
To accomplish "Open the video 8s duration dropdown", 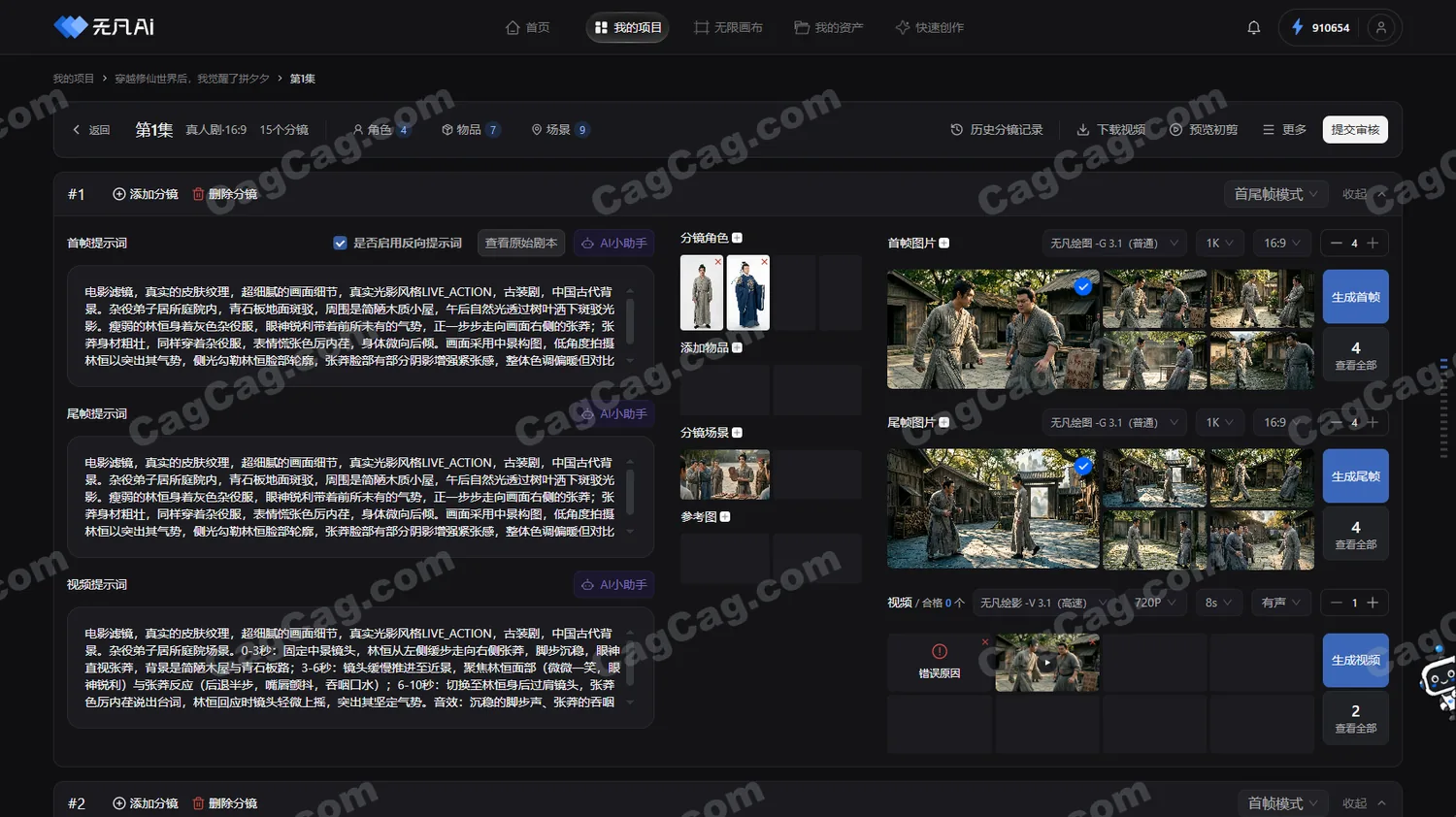I will (1218, 603).
